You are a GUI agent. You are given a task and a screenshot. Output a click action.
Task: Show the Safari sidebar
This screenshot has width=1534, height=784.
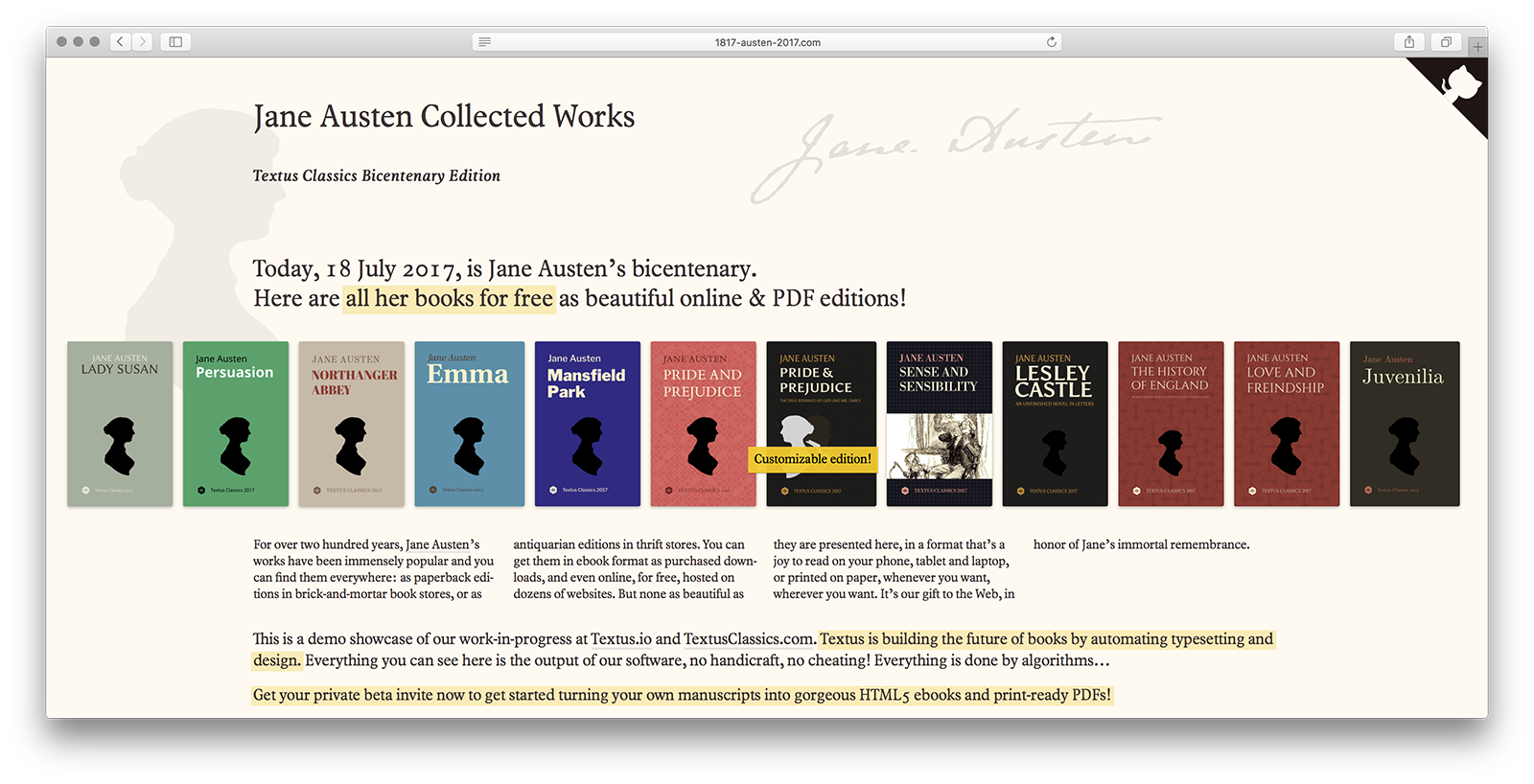pyautogui.click(x=175, y=42)
